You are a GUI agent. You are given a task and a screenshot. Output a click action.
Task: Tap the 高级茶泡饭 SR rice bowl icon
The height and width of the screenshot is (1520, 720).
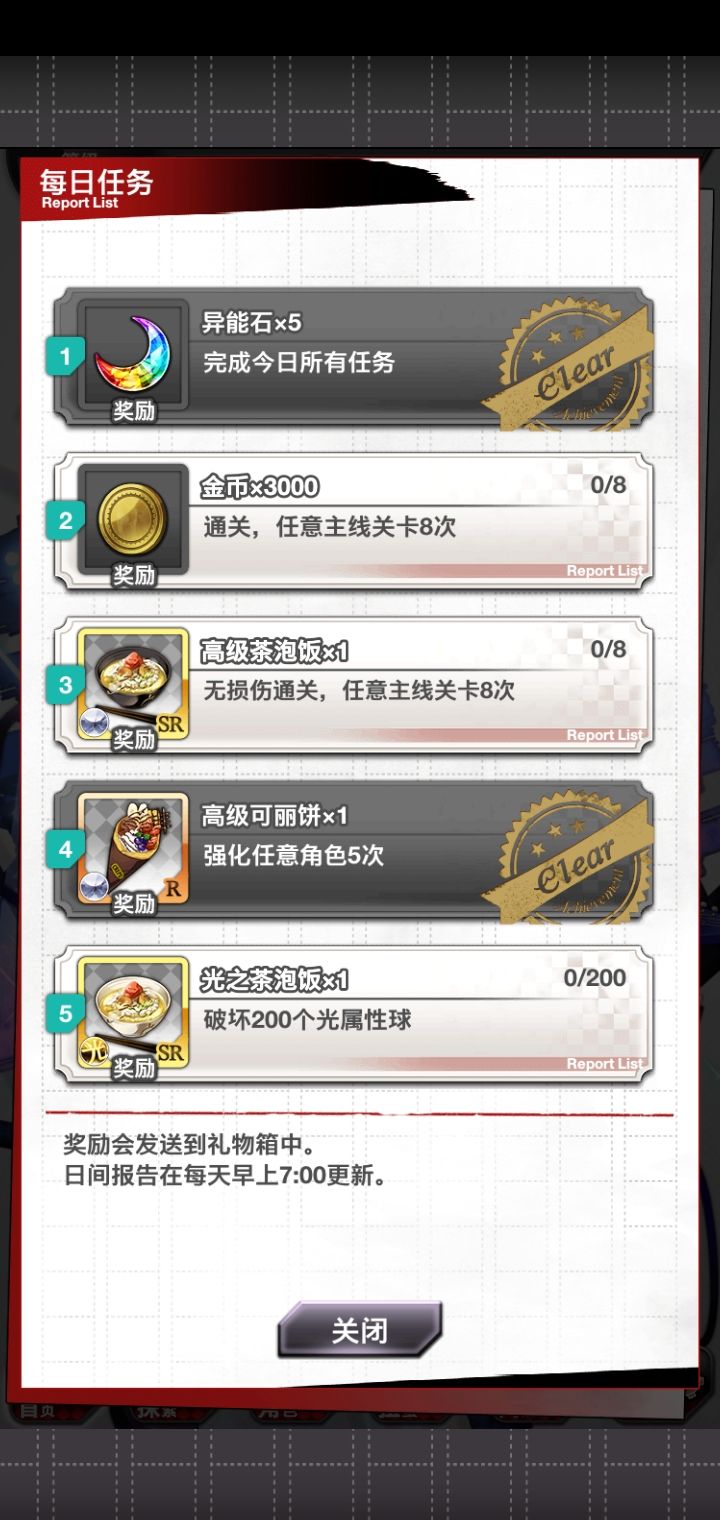point(133,685)
